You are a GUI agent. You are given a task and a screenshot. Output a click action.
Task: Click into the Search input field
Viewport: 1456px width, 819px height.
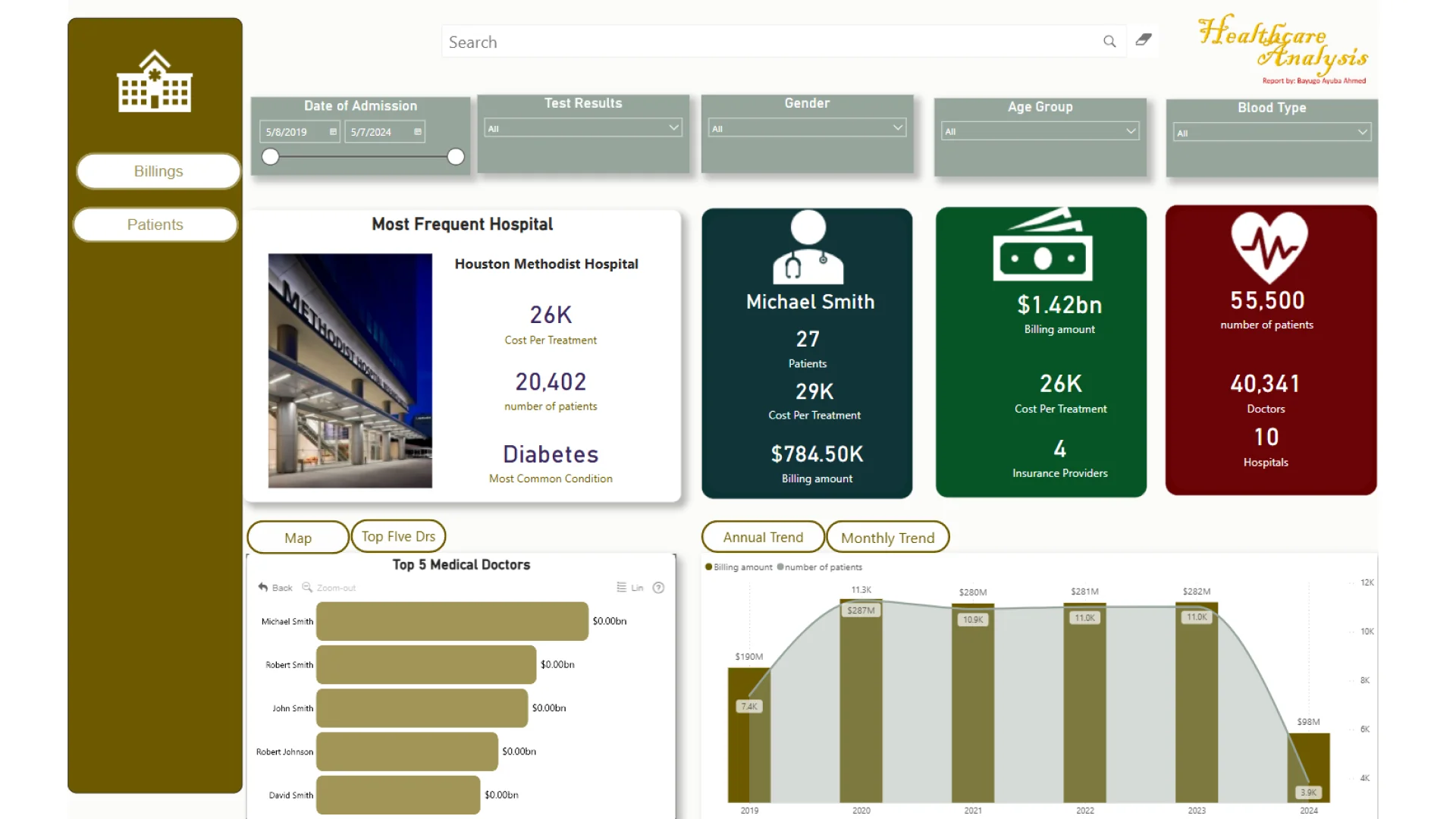click(x=758, y=42)
